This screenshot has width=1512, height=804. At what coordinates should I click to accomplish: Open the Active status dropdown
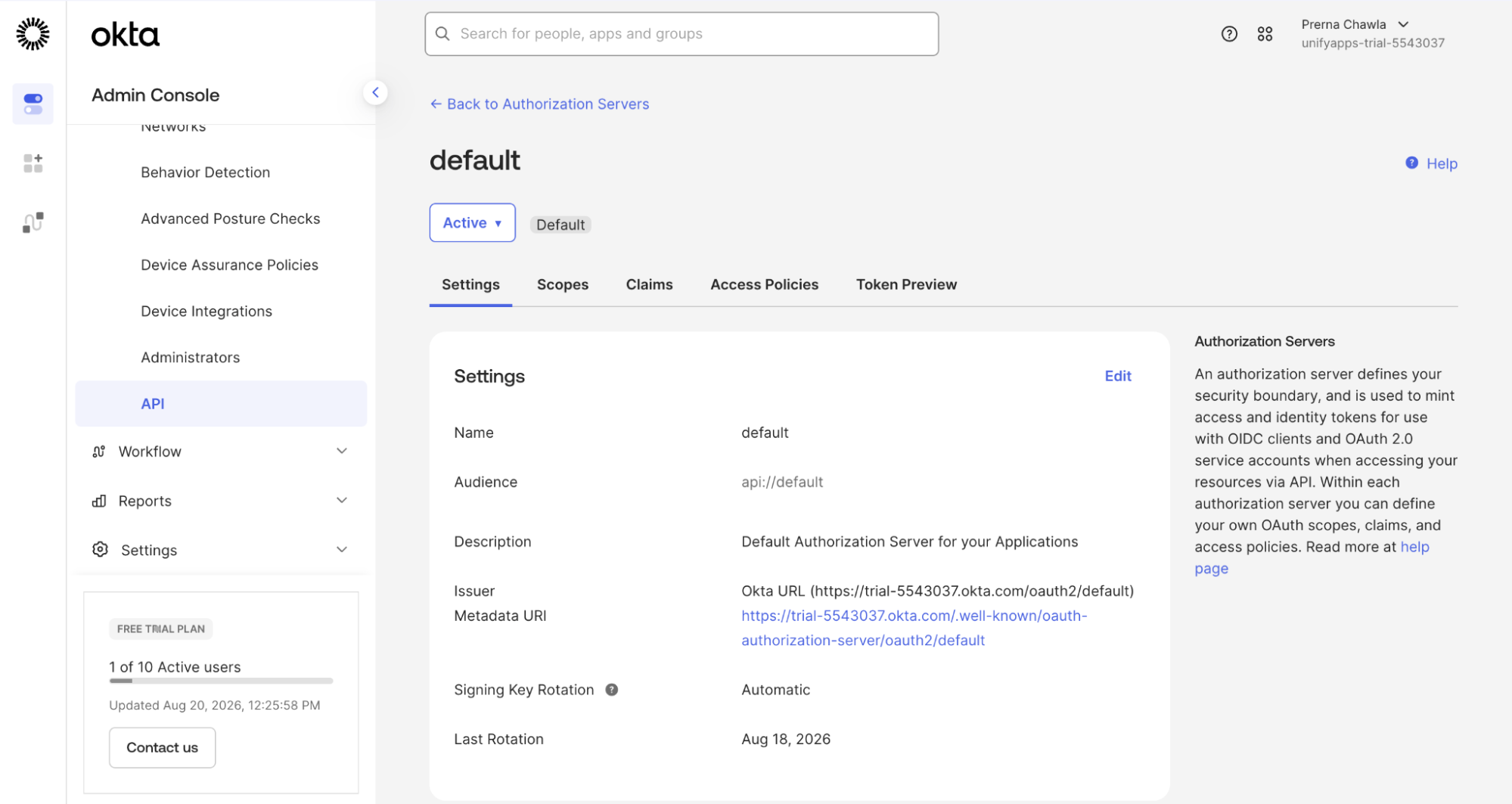472,223
